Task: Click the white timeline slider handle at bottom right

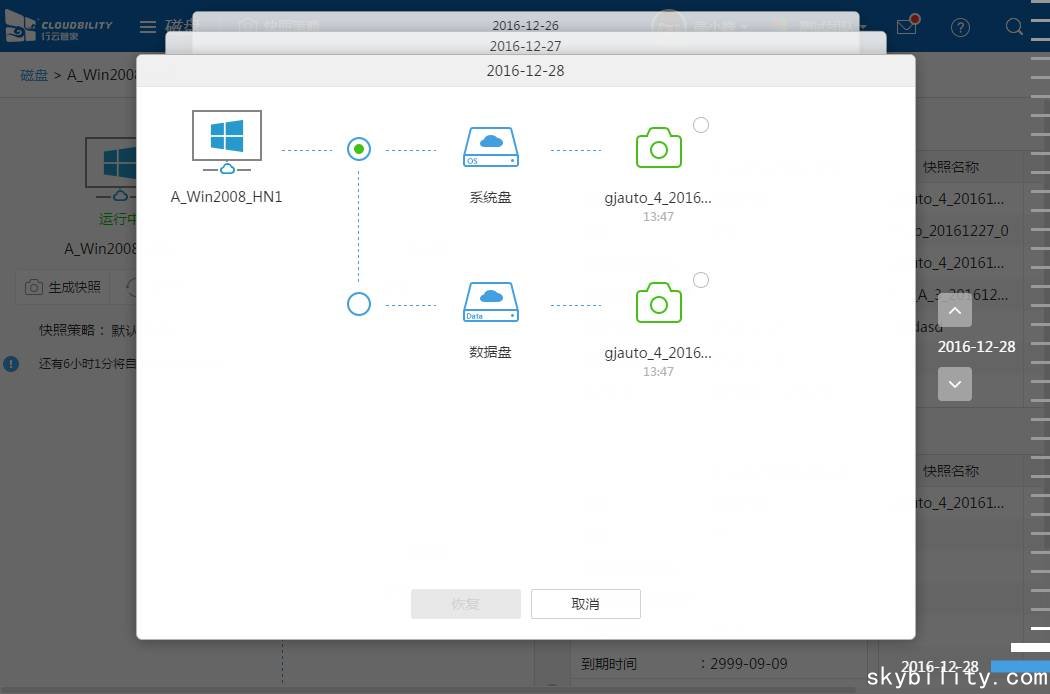Action: 1030,647
